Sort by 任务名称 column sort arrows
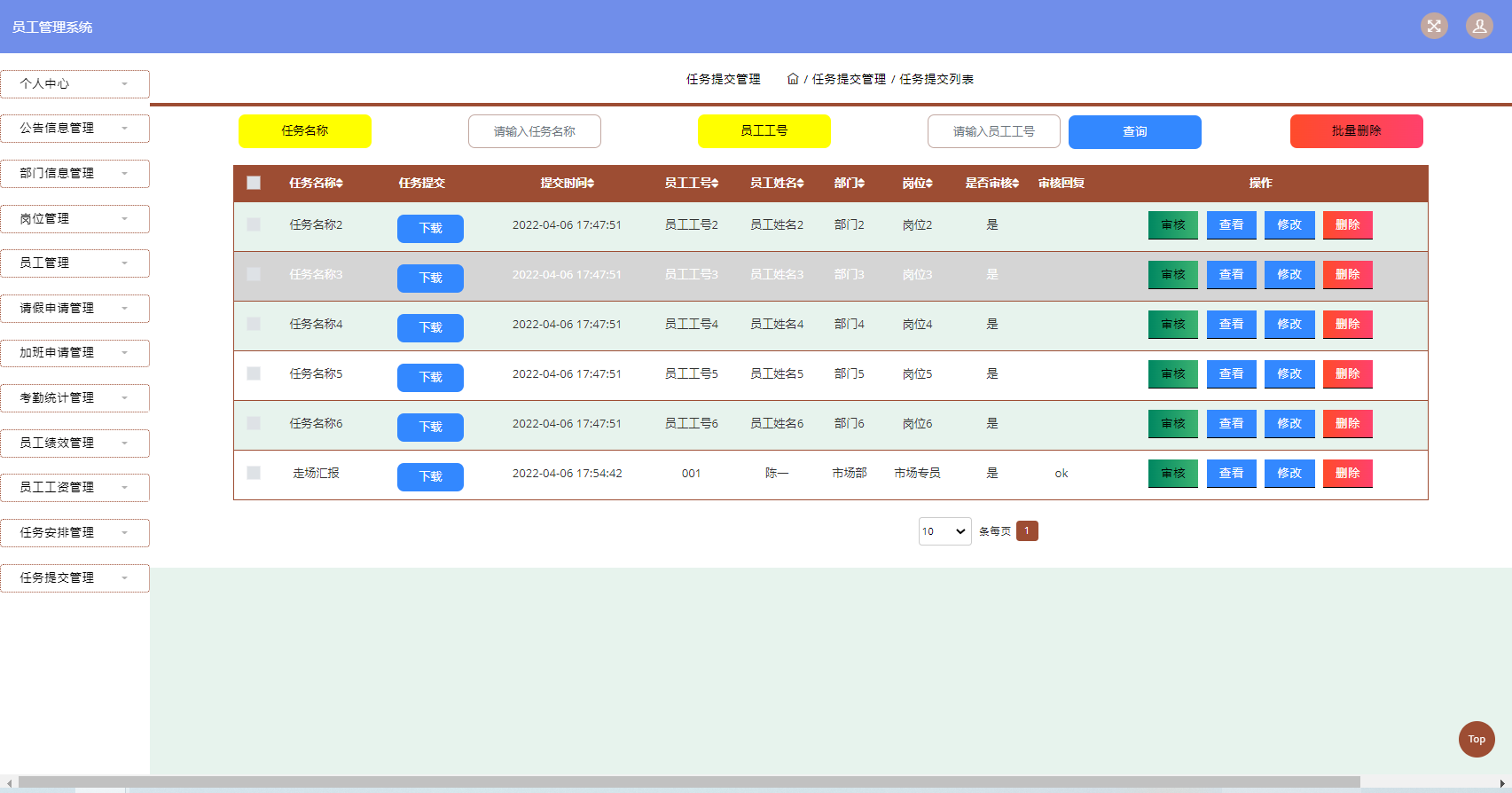1512x793 pixels. pyautogui.click(x=340, y=184)
